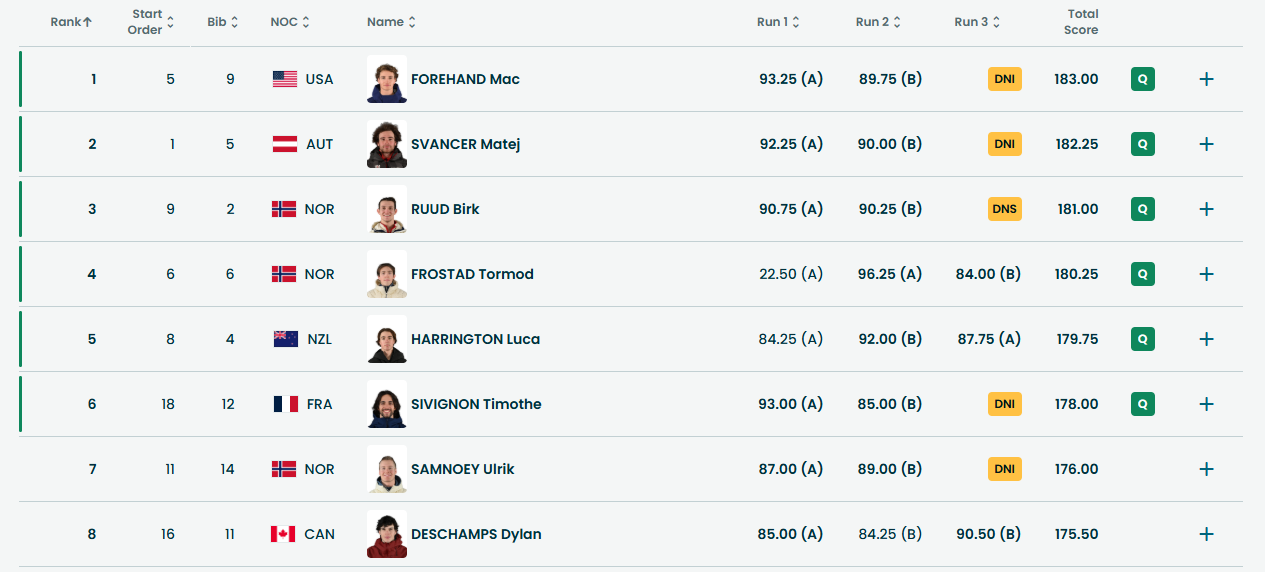
Task: Sort results by NOC column
Action: click(x=290, y=22)
